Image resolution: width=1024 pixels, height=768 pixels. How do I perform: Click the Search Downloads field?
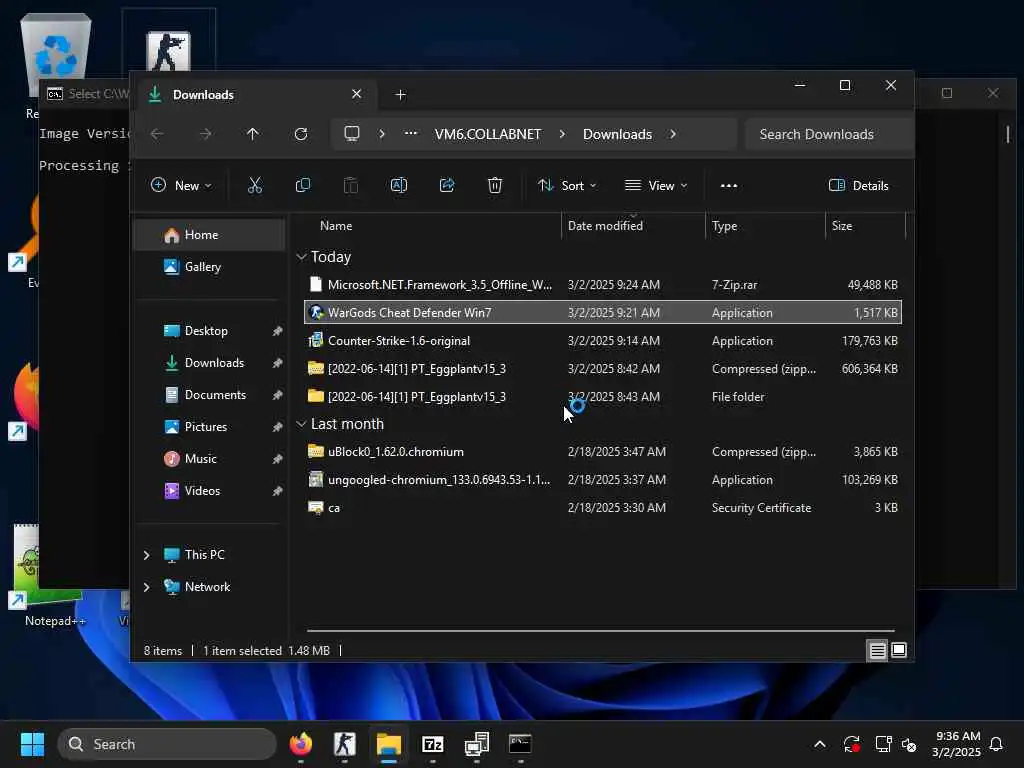point(828,134)
